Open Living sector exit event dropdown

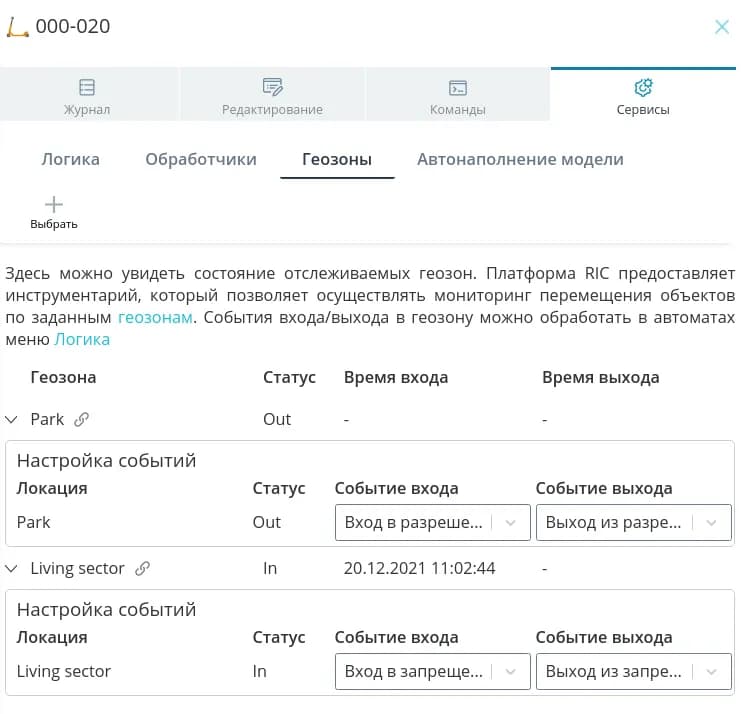633,671
